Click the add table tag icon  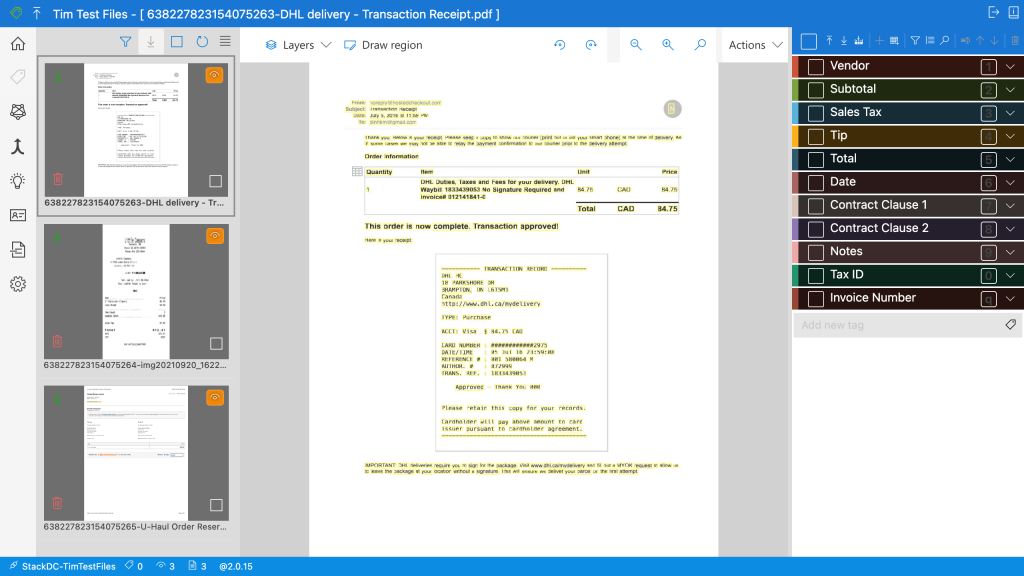(894, 40)
